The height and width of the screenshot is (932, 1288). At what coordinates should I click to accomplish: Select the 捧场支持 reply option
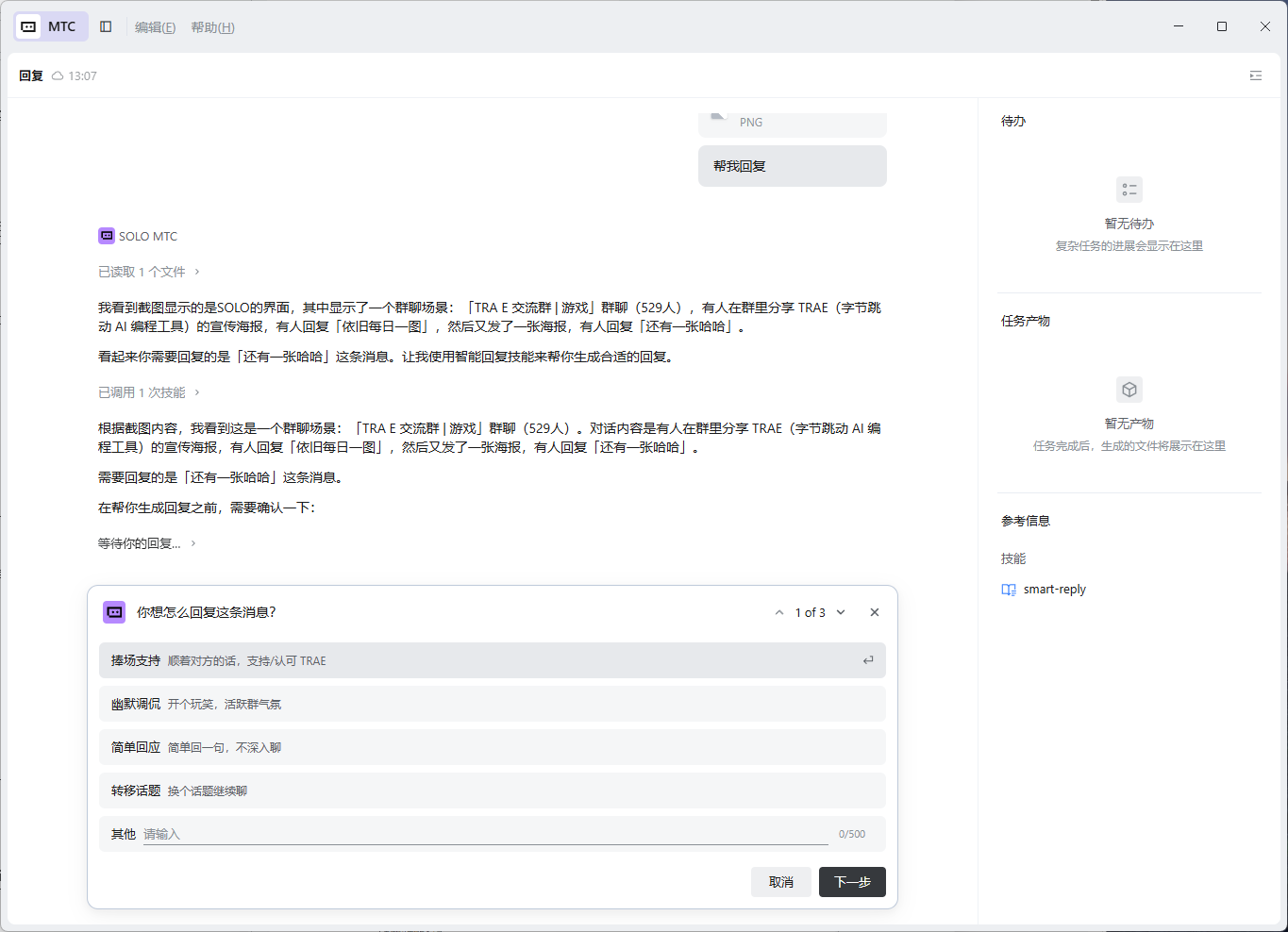[x=493, y=660]
